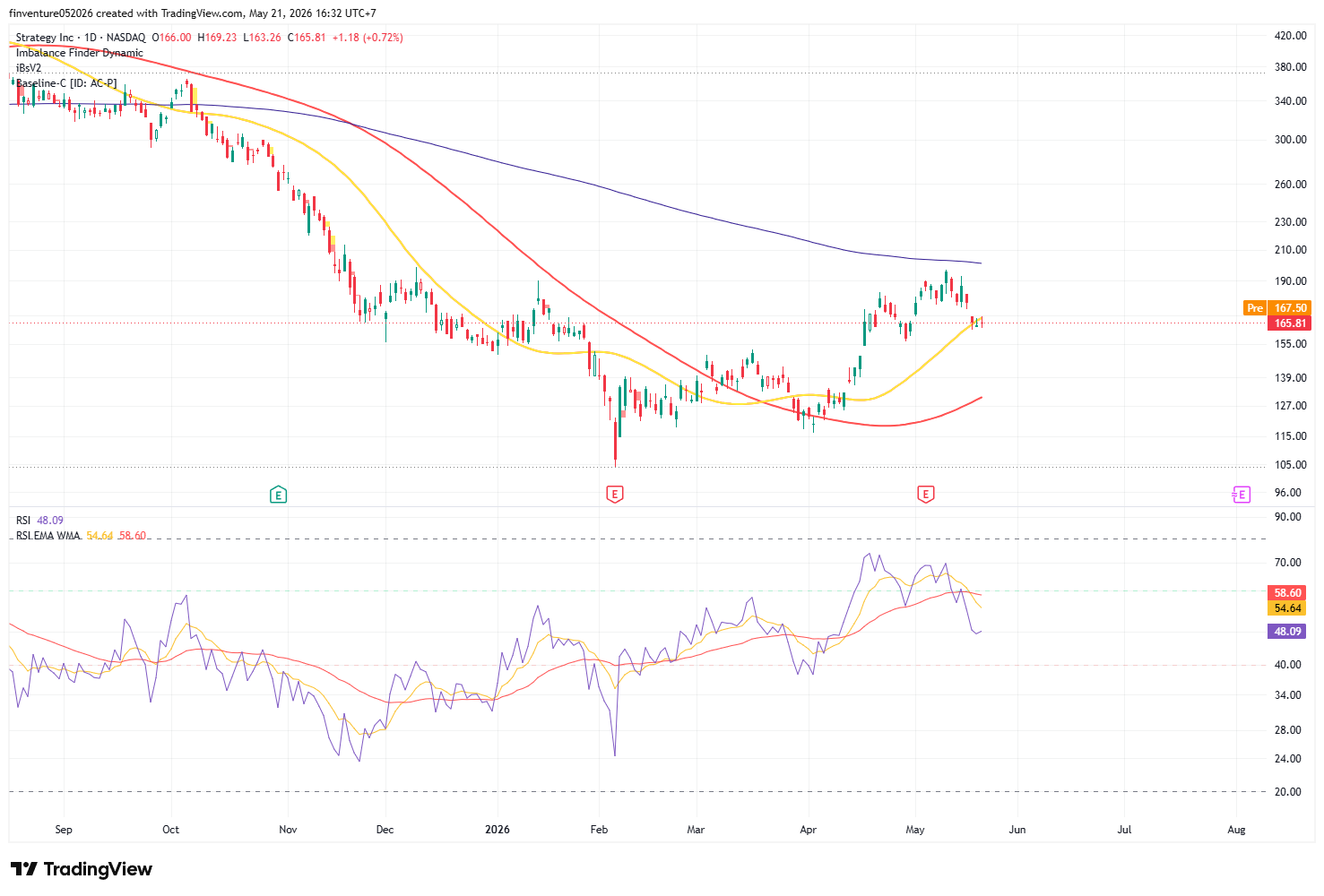1324x896 pixels.
Task: Click the Jun label on time axis
Action: click(1017, 830)
